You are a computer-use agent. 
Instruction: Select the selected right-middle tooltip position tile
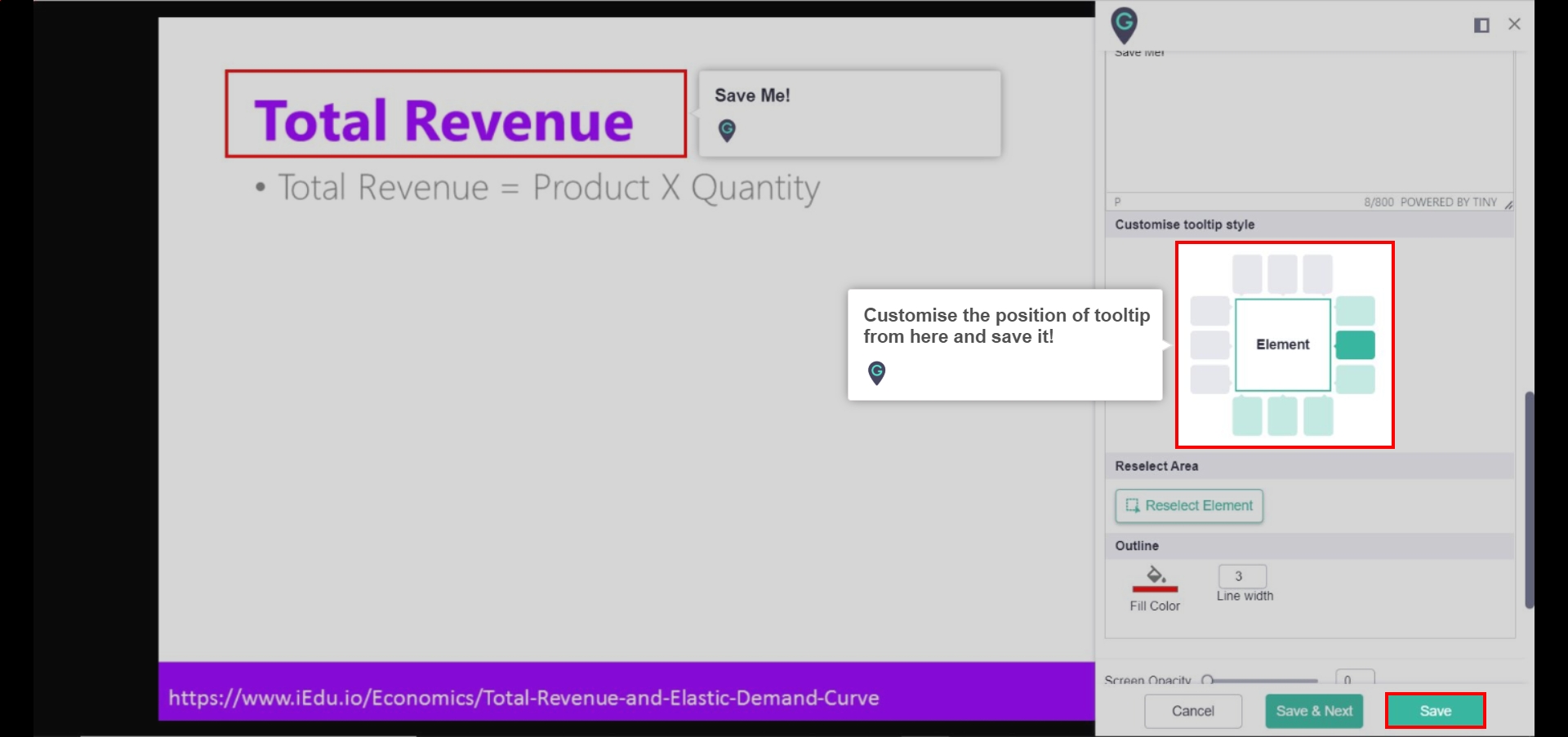[1355, 345]
